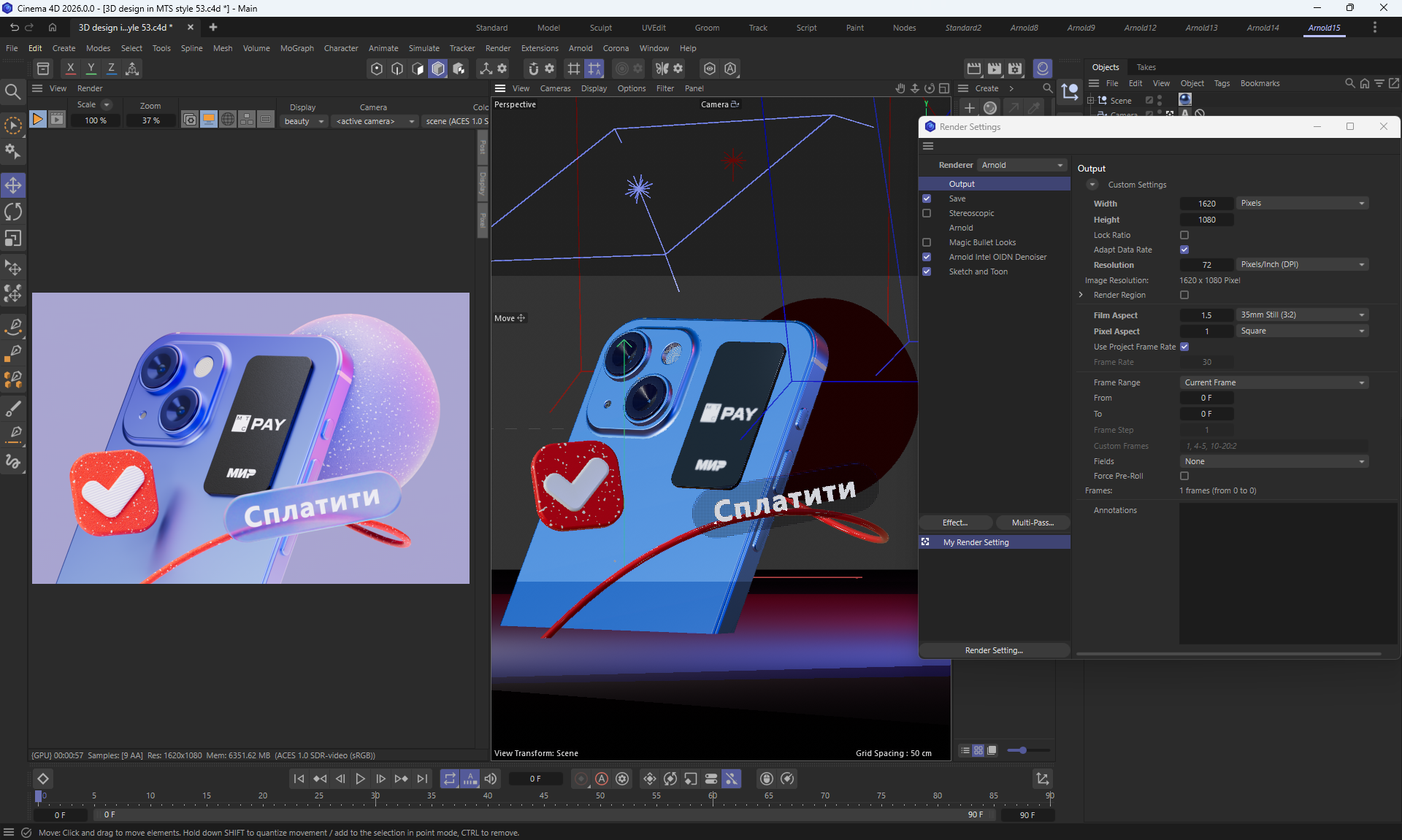Activate the Scale tool icon
This screenshot has height=840, width=1402.
[x=13, y=239]
